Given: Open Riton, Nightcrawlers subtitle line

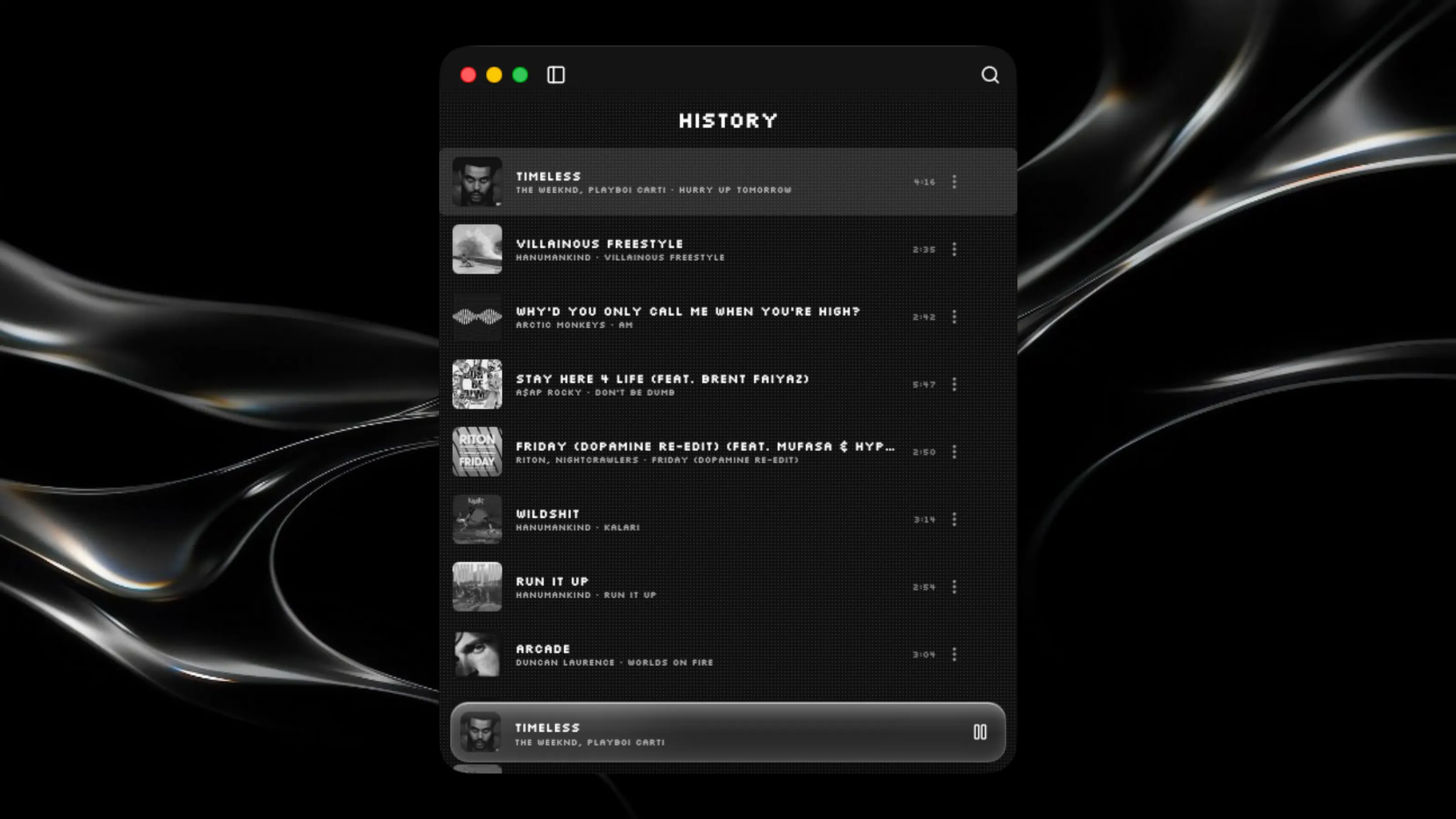Looking at the screenshot, I should [x=657, y=460].
